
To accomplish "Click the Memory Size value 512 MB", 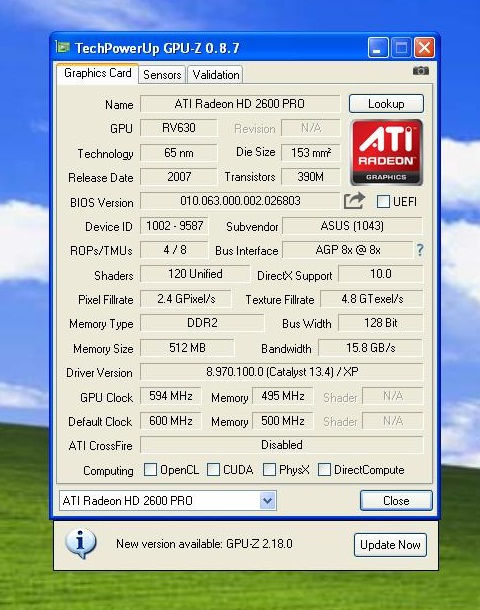I will click(187, 347).
